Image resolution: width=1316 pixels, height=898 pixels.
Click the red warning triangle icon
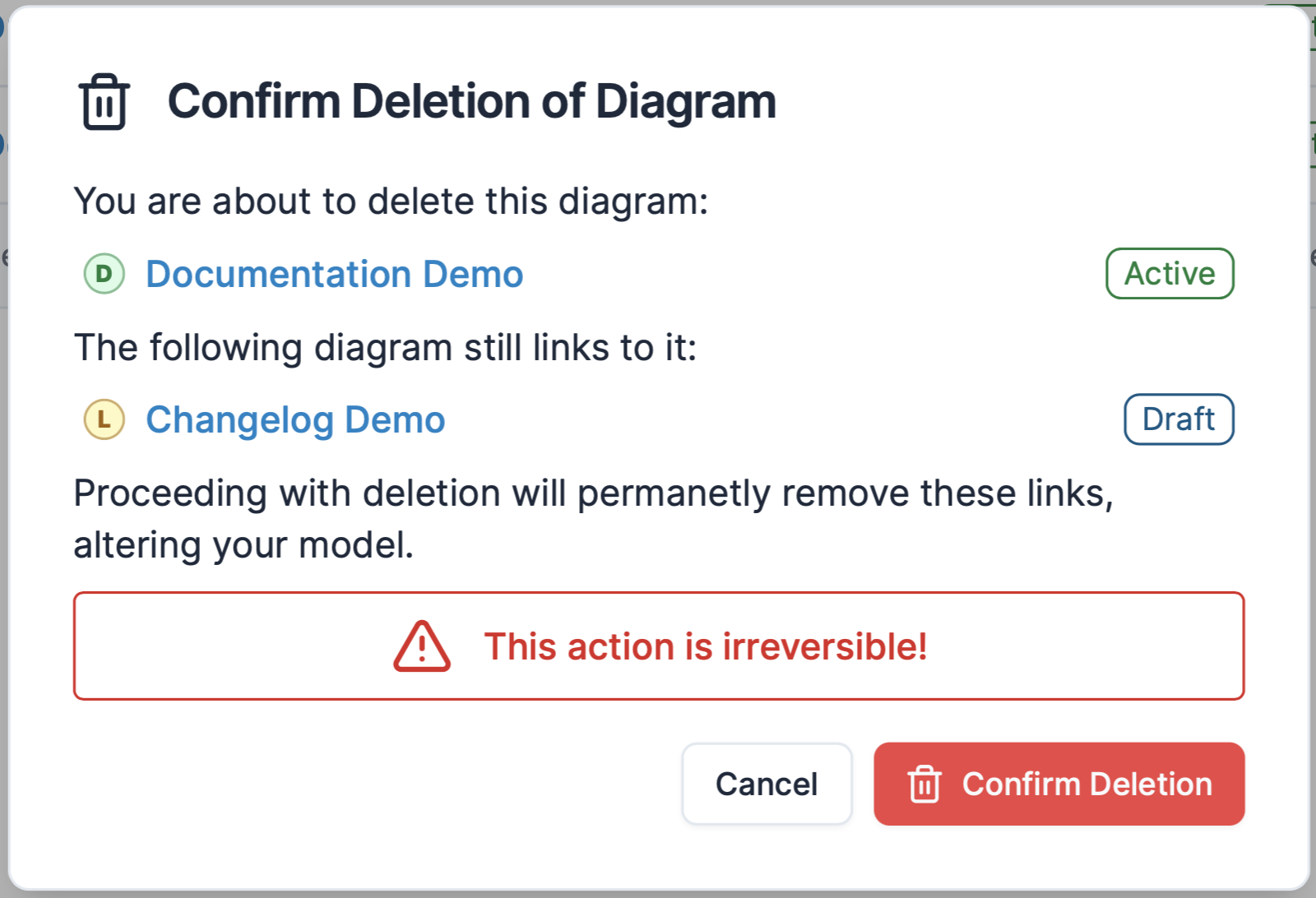coord(422,646)
